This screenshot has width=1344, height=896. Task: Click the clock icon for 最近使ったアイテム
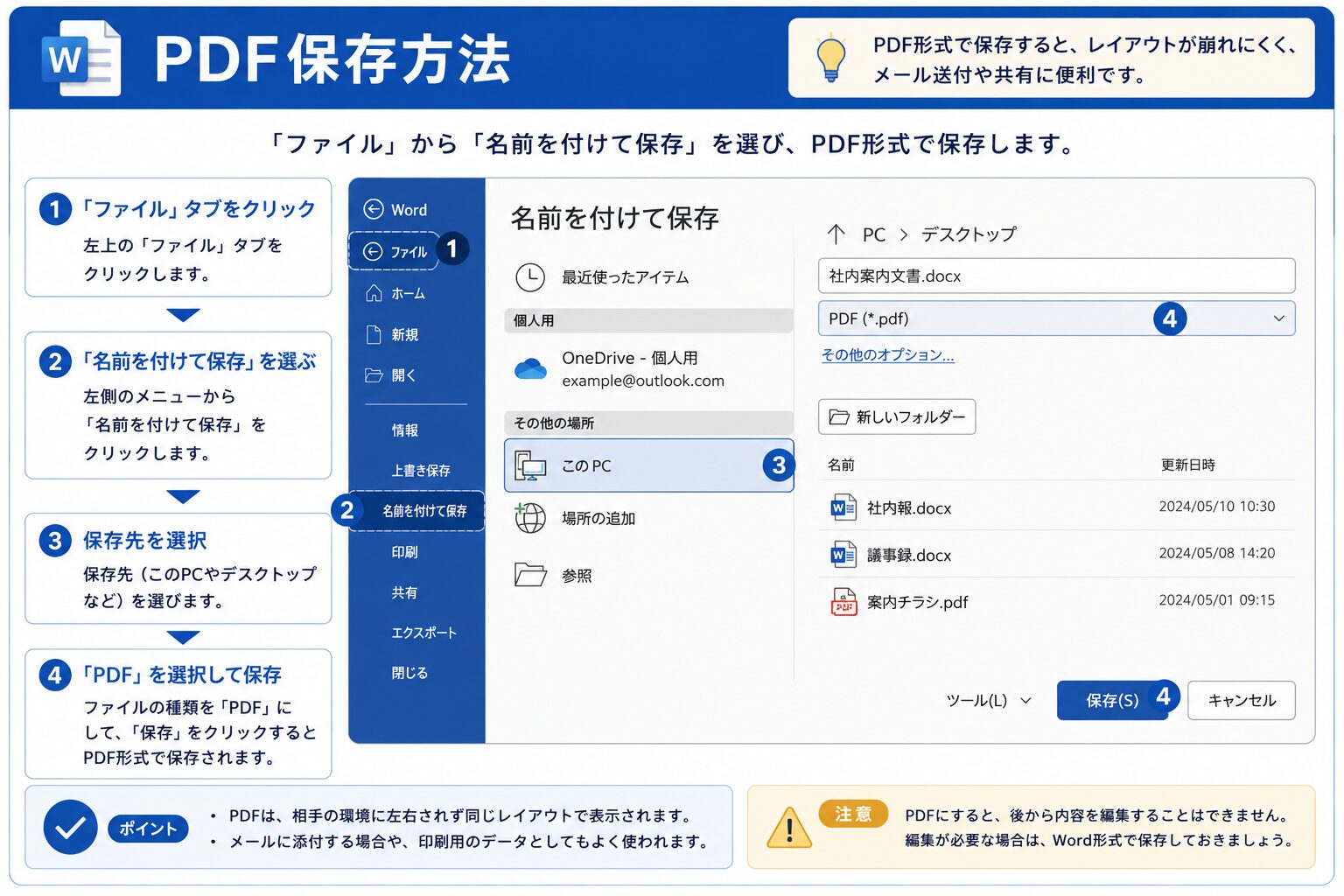[530, 277]
